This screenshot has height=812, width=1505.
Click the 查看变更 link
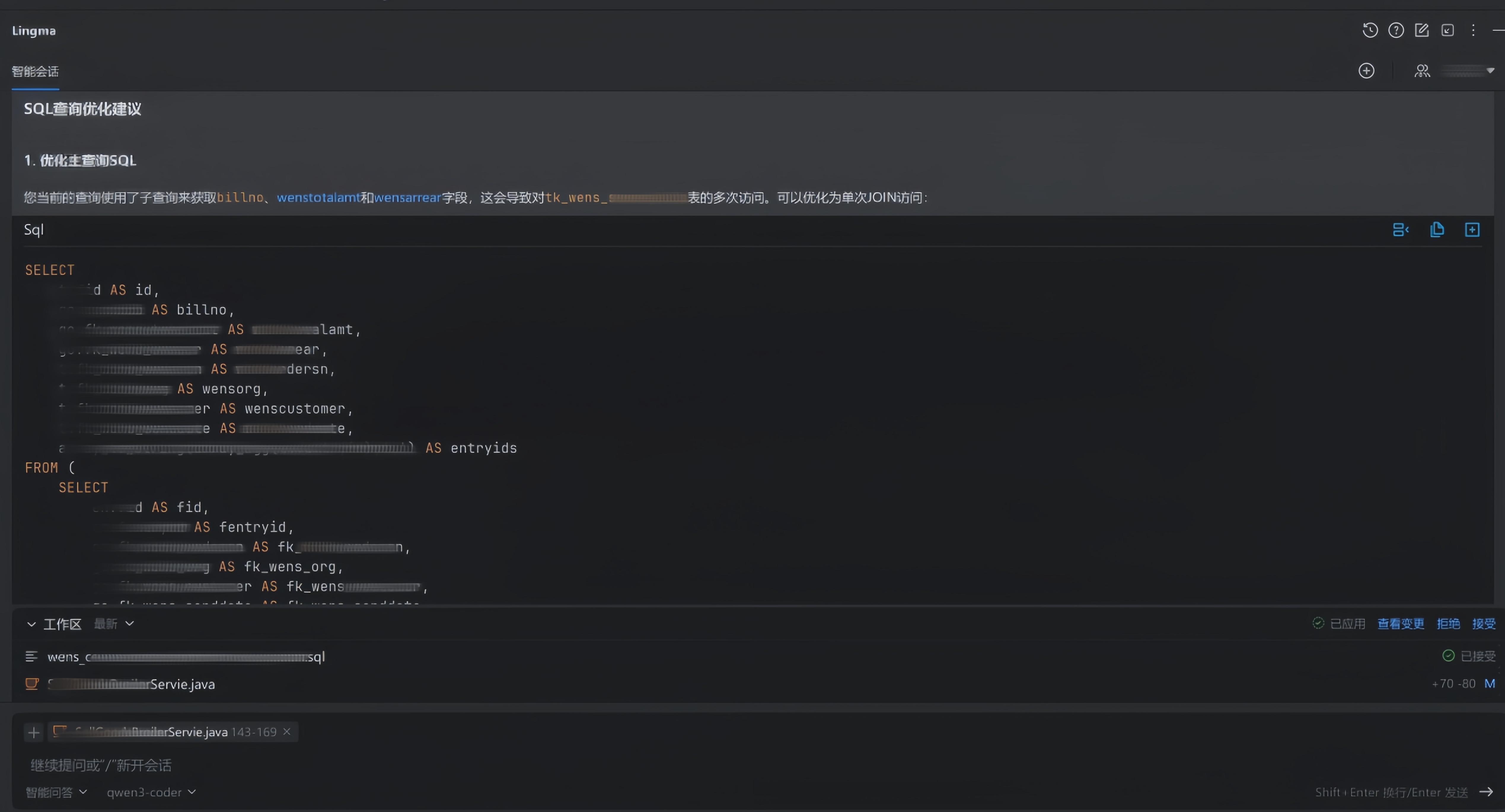tap(1400, 624)
